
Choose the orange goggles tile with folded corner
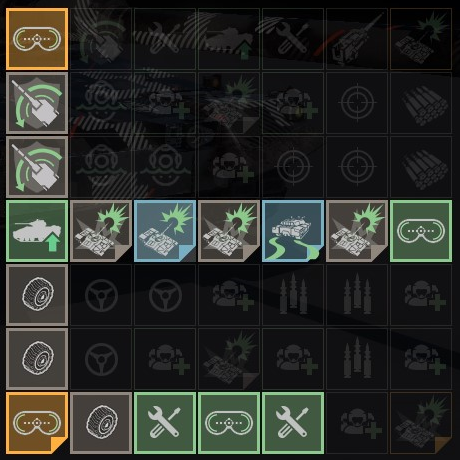(x=37, y=423)
